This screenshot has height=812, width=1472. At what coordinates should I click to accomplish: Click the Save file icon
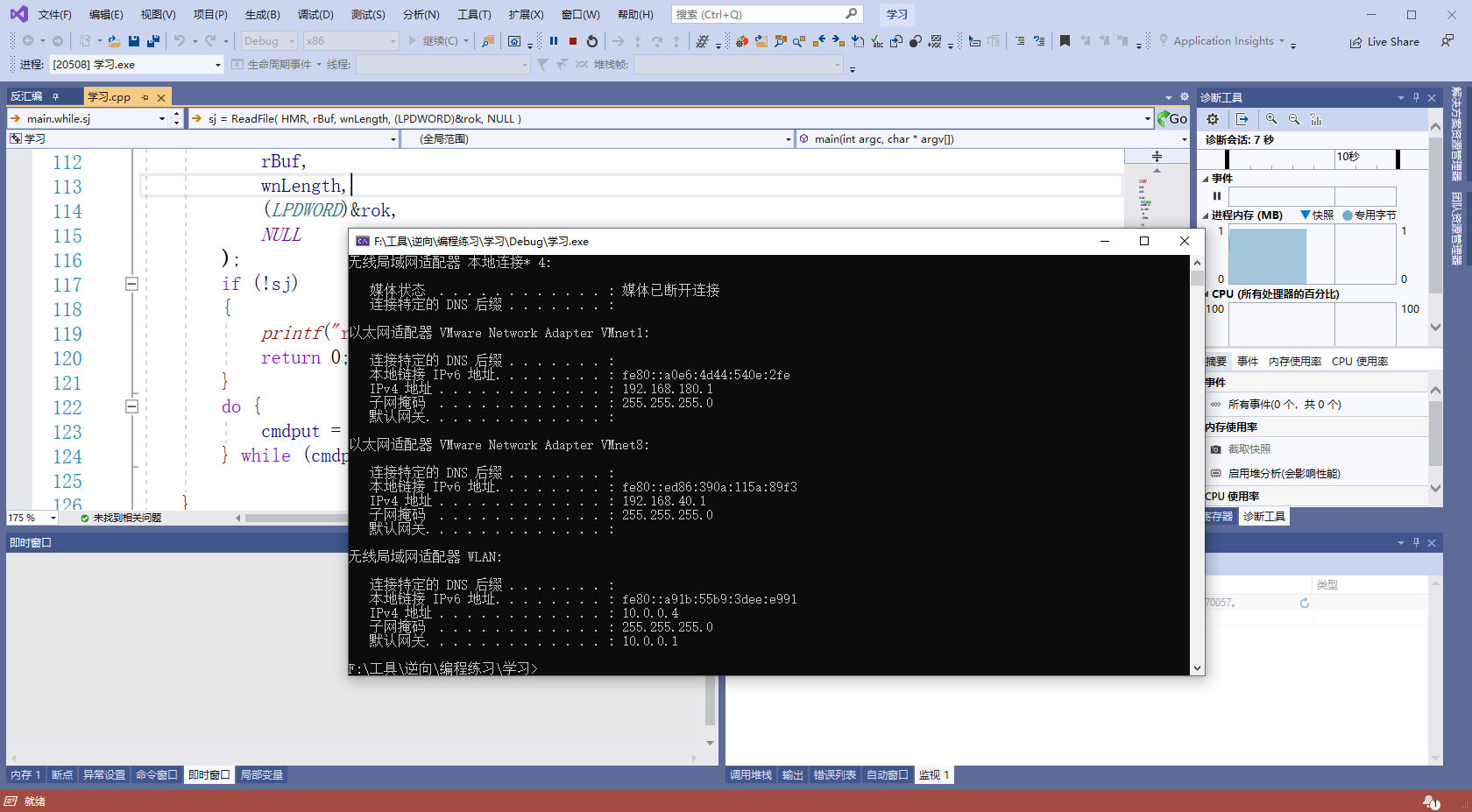pyautogui.click(x=134, y=41)
